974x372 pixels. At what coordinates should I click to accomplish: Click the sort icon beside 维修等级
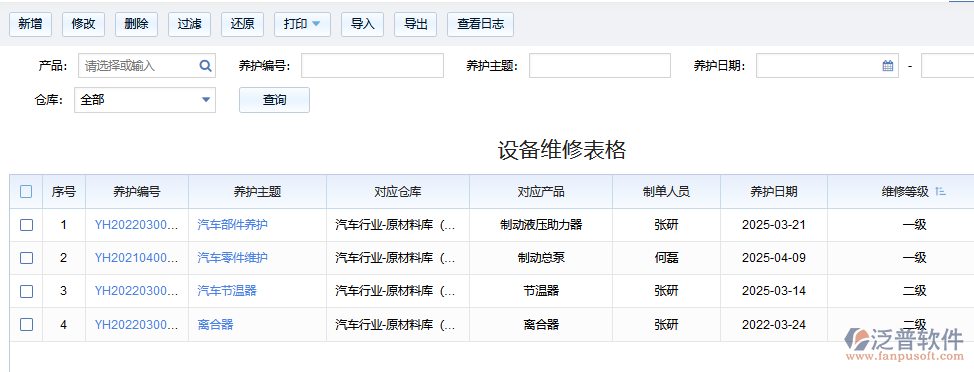940,192
